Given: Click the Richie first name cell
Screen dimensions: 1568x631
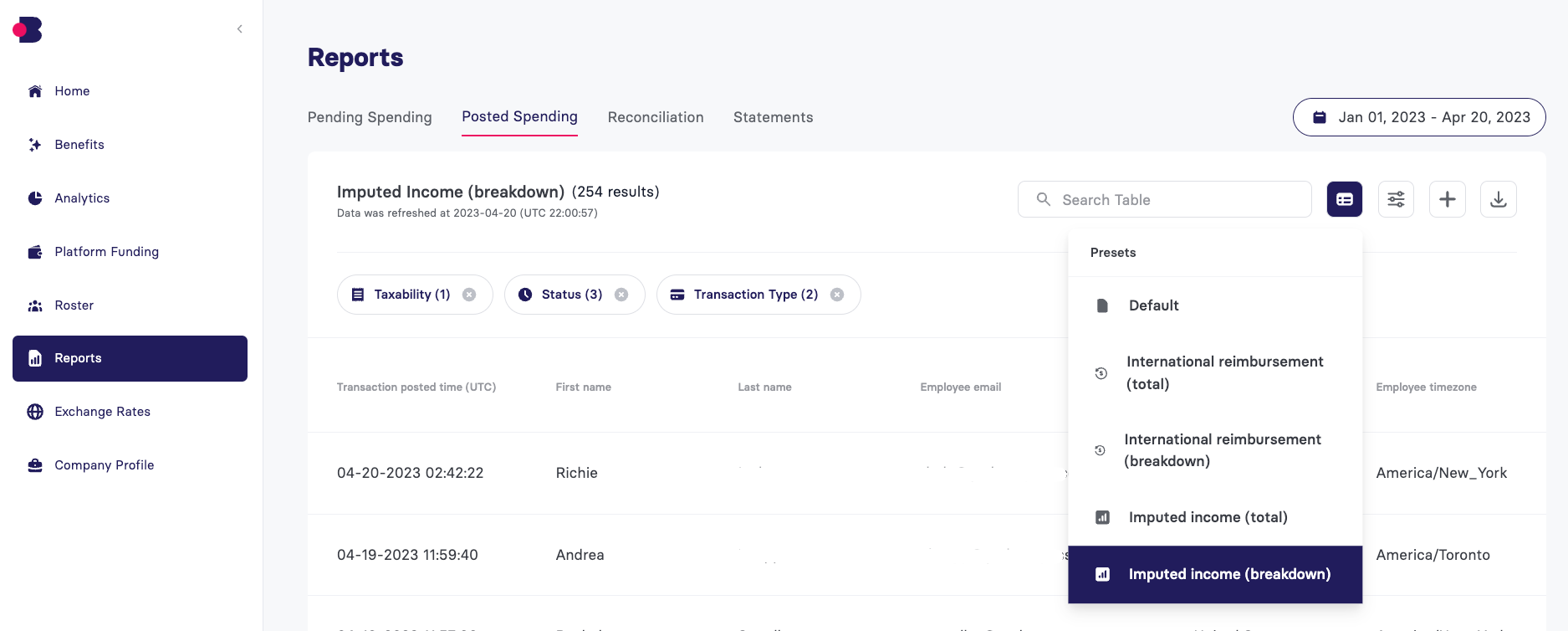Looking at the screenshot, I should click(x=577, y=473).
